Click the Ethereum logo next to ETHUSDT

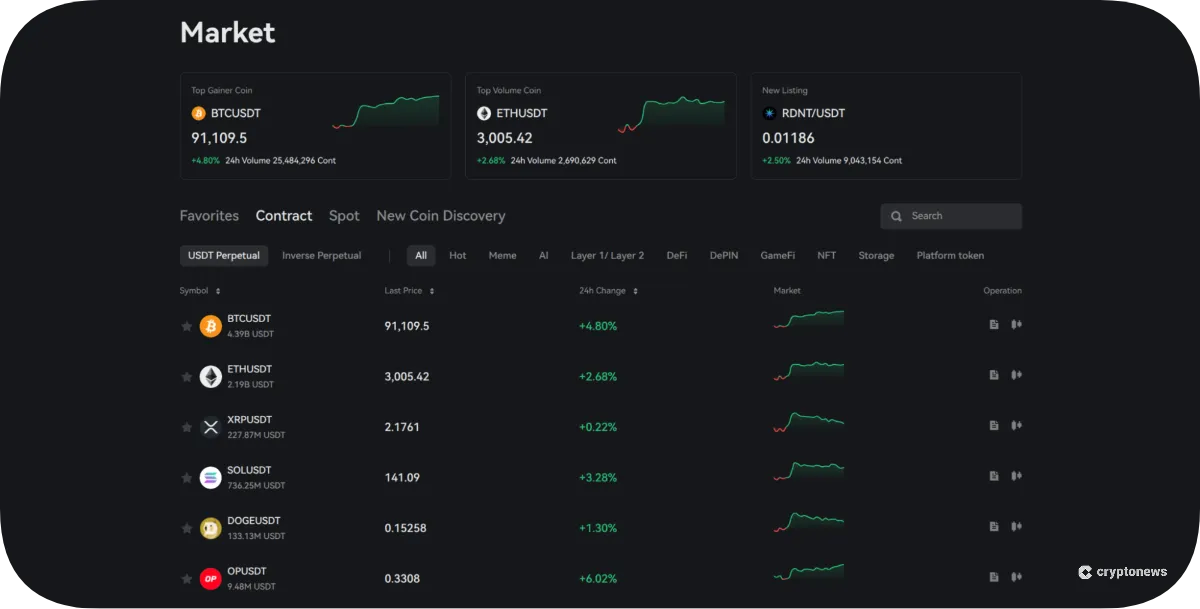(x=210, y=376)
